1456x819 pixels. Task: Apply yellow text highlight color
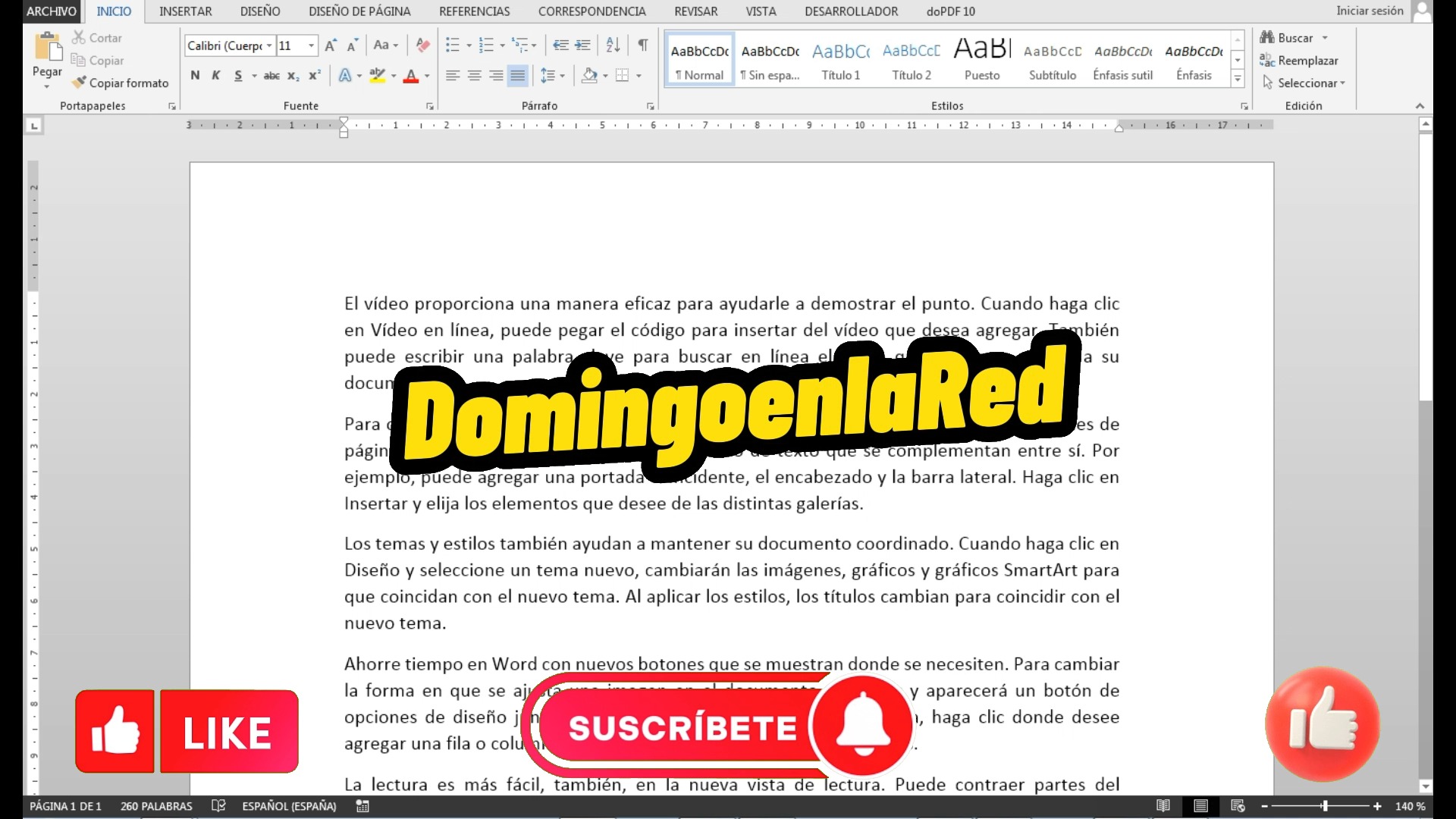click(377, 75)
